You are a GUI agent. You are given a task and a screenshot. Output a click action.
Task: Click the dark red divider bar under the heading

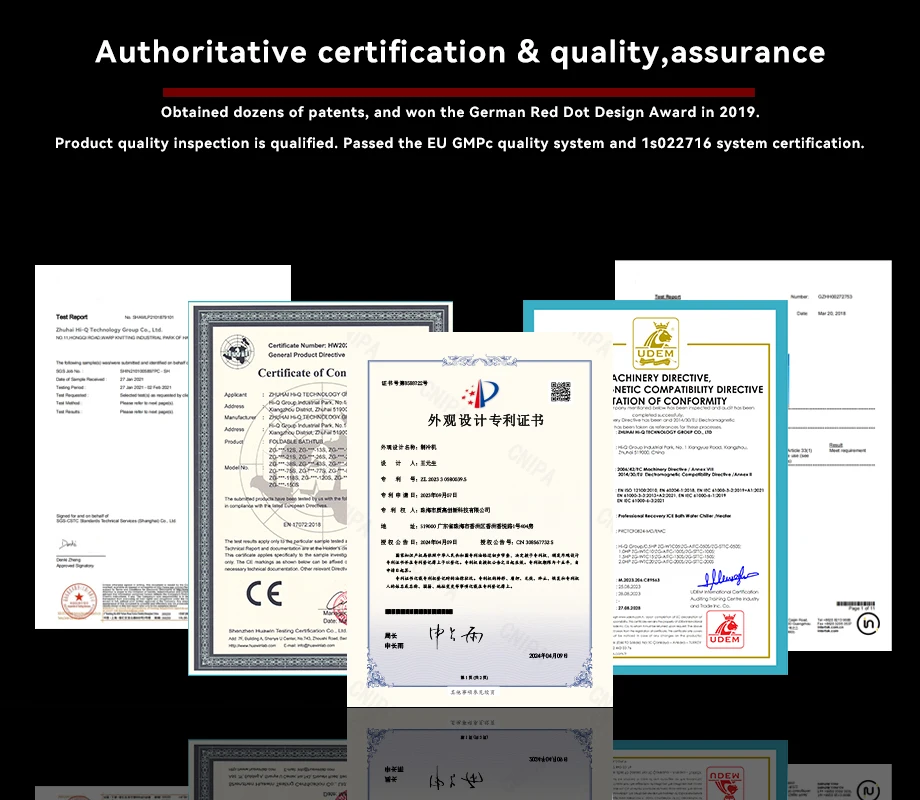459,92
